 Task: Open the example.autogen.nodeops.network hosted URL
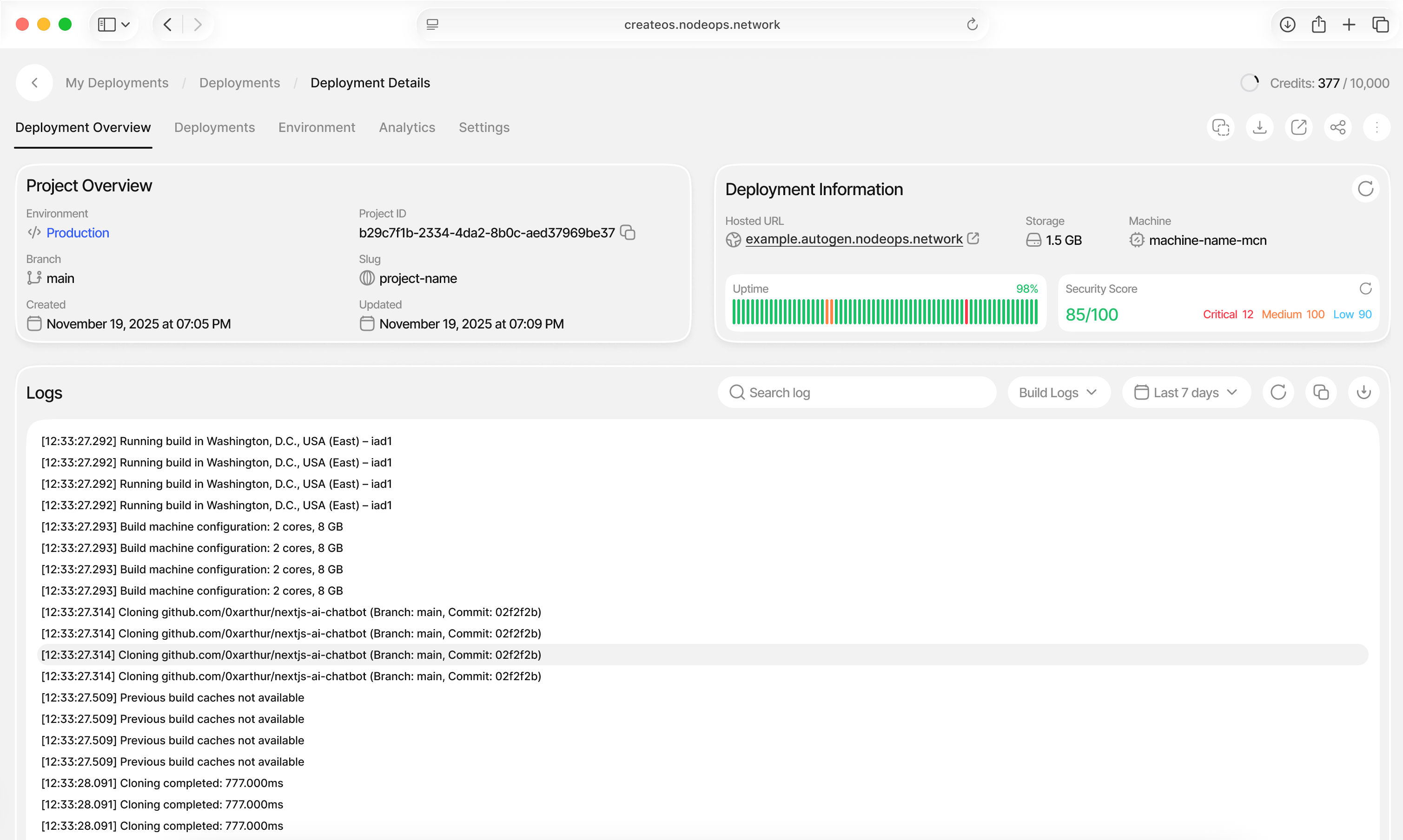click(854, 239)
